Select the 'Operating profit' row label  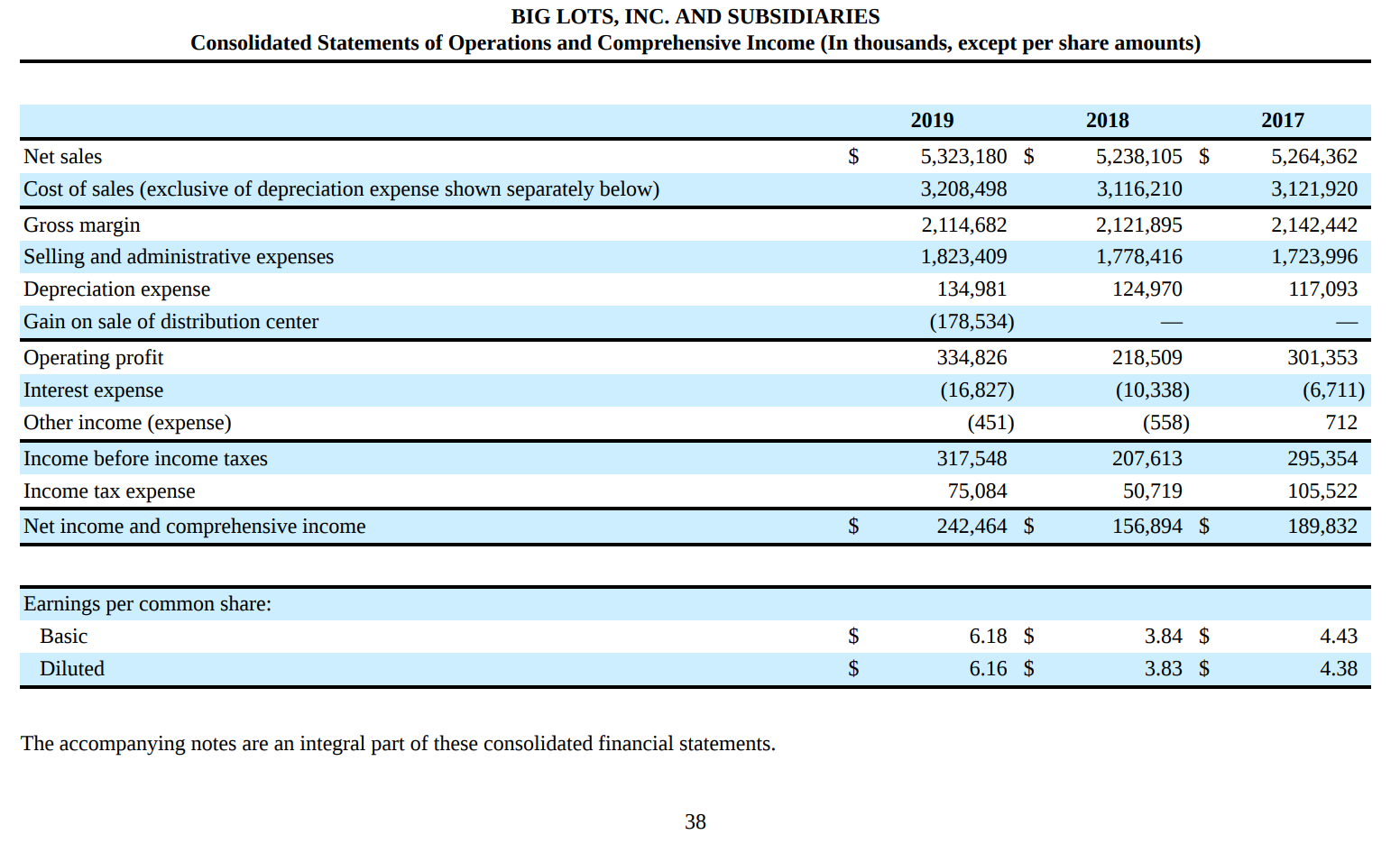pyautogui.click(x=93, y=357)
